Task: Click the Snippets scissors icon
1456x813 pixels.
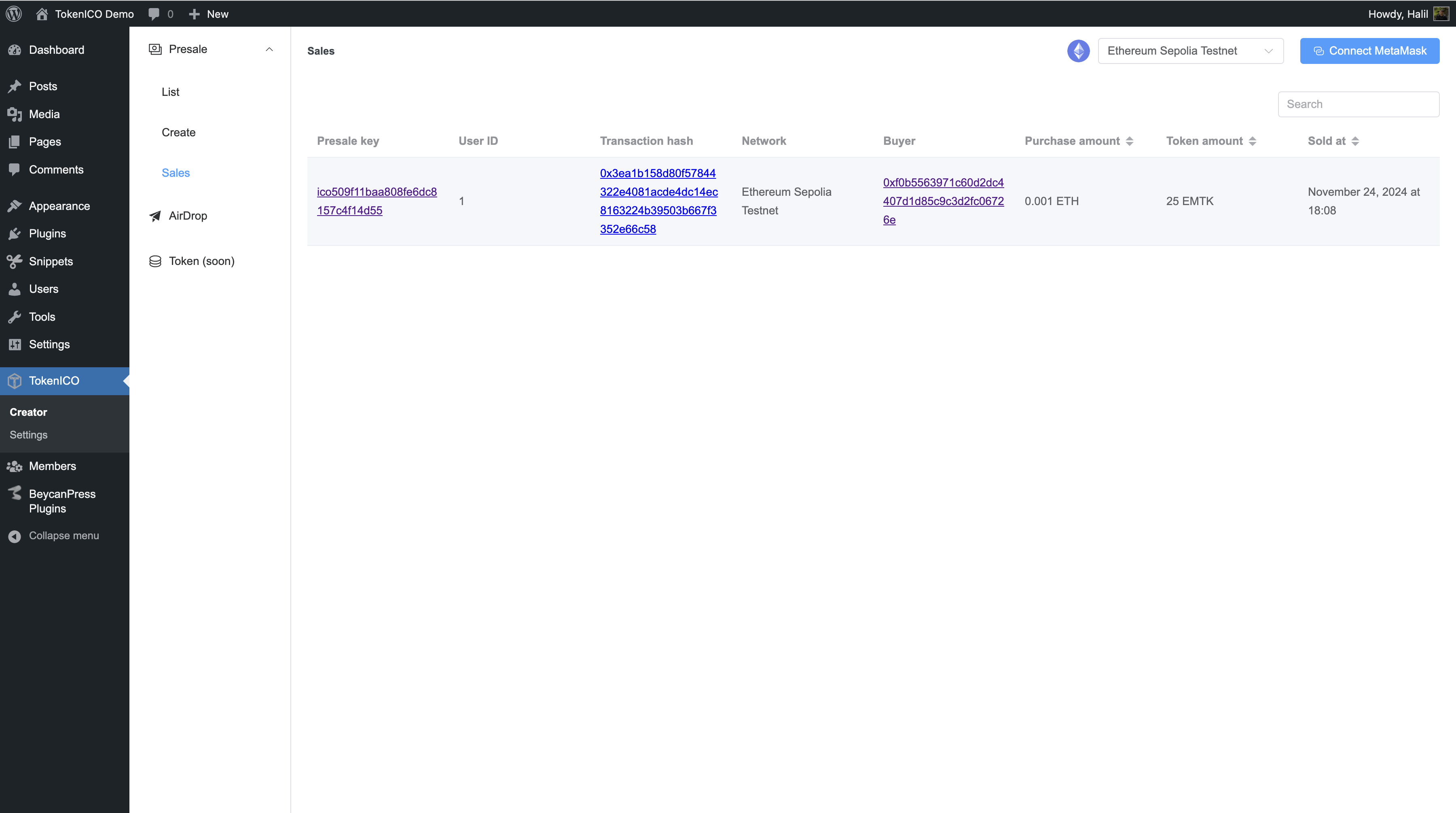Action: 15,261
